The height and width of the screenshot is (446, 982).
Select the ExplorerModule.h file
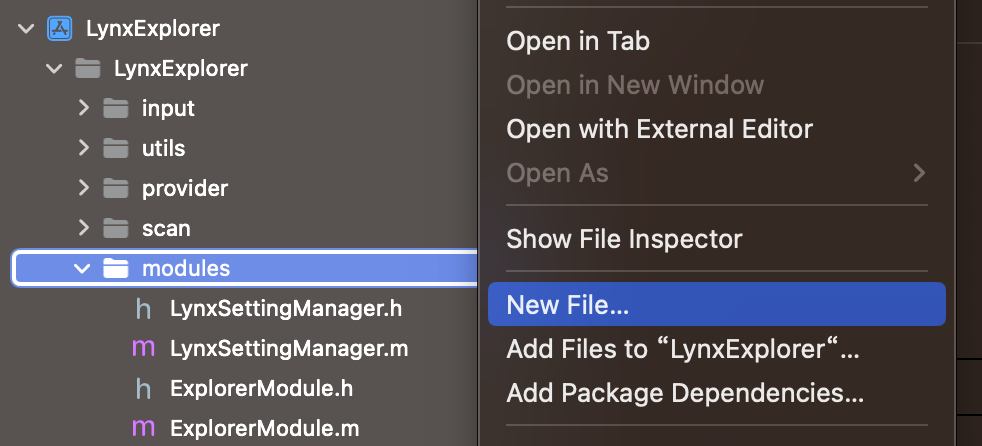pyautogui.click(x=261, y=389)
